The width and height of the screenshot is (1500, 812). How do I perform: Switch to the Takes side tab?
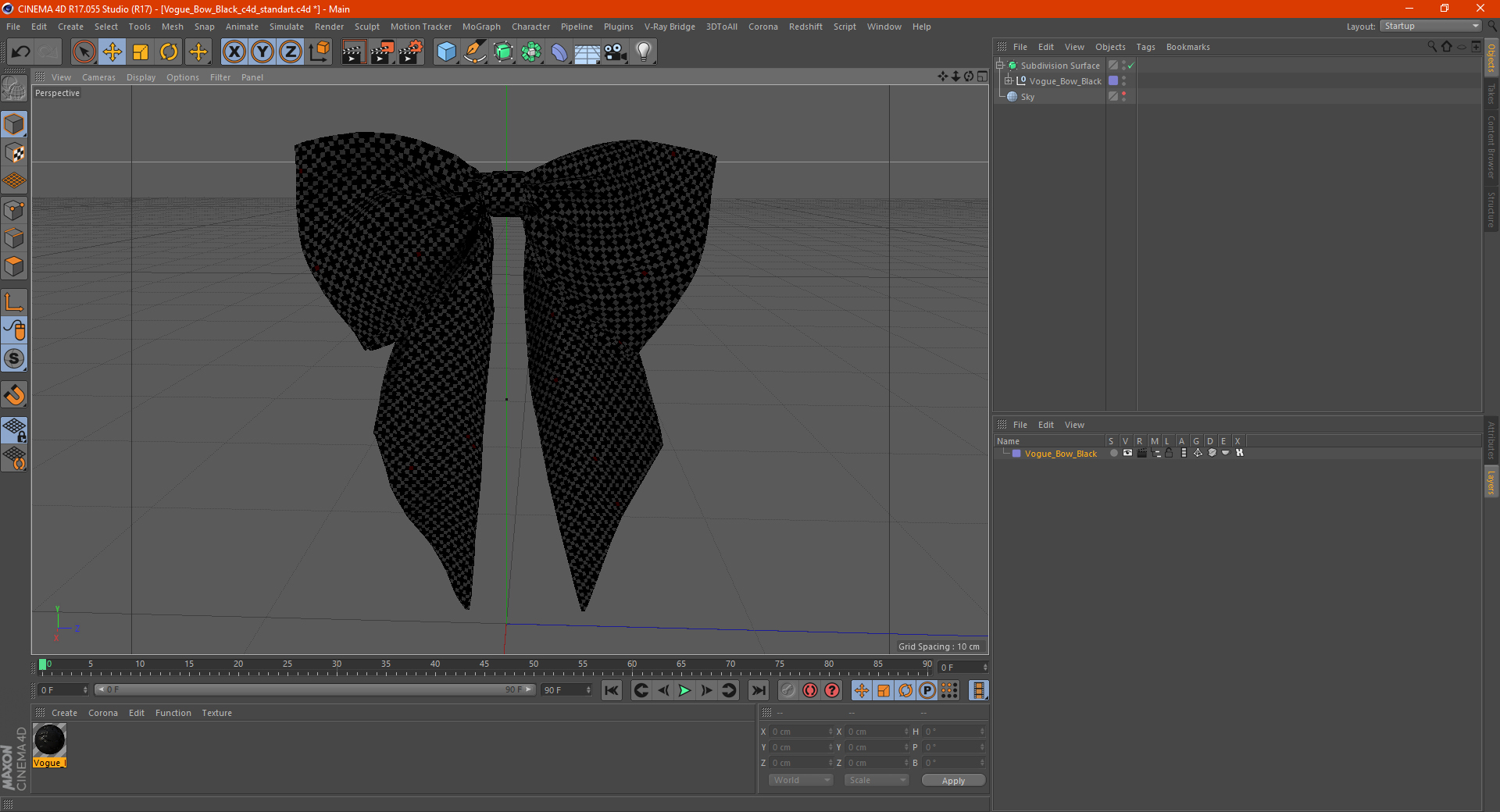click(1491, 94)
